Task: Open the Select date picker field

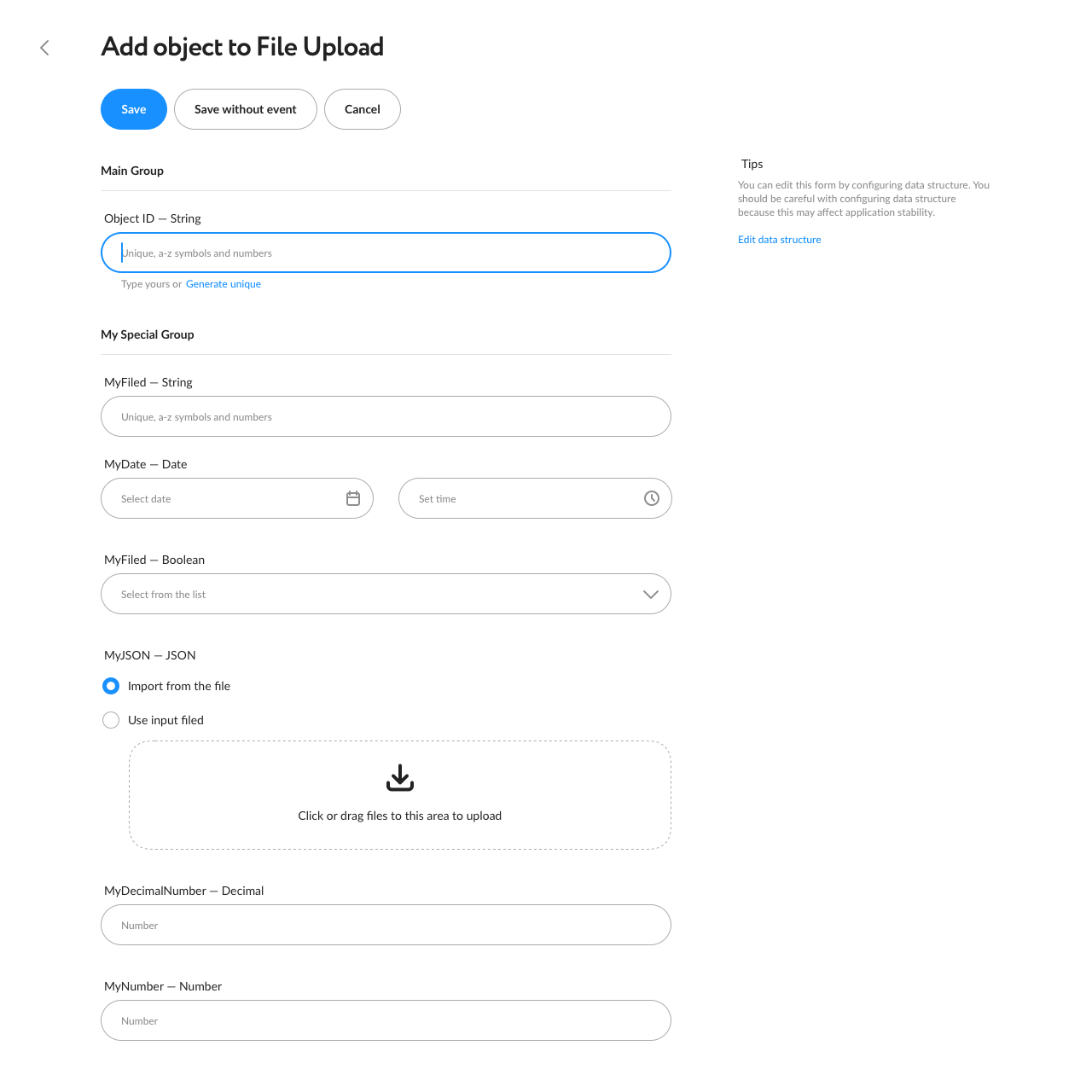Action: pos(237,498)
